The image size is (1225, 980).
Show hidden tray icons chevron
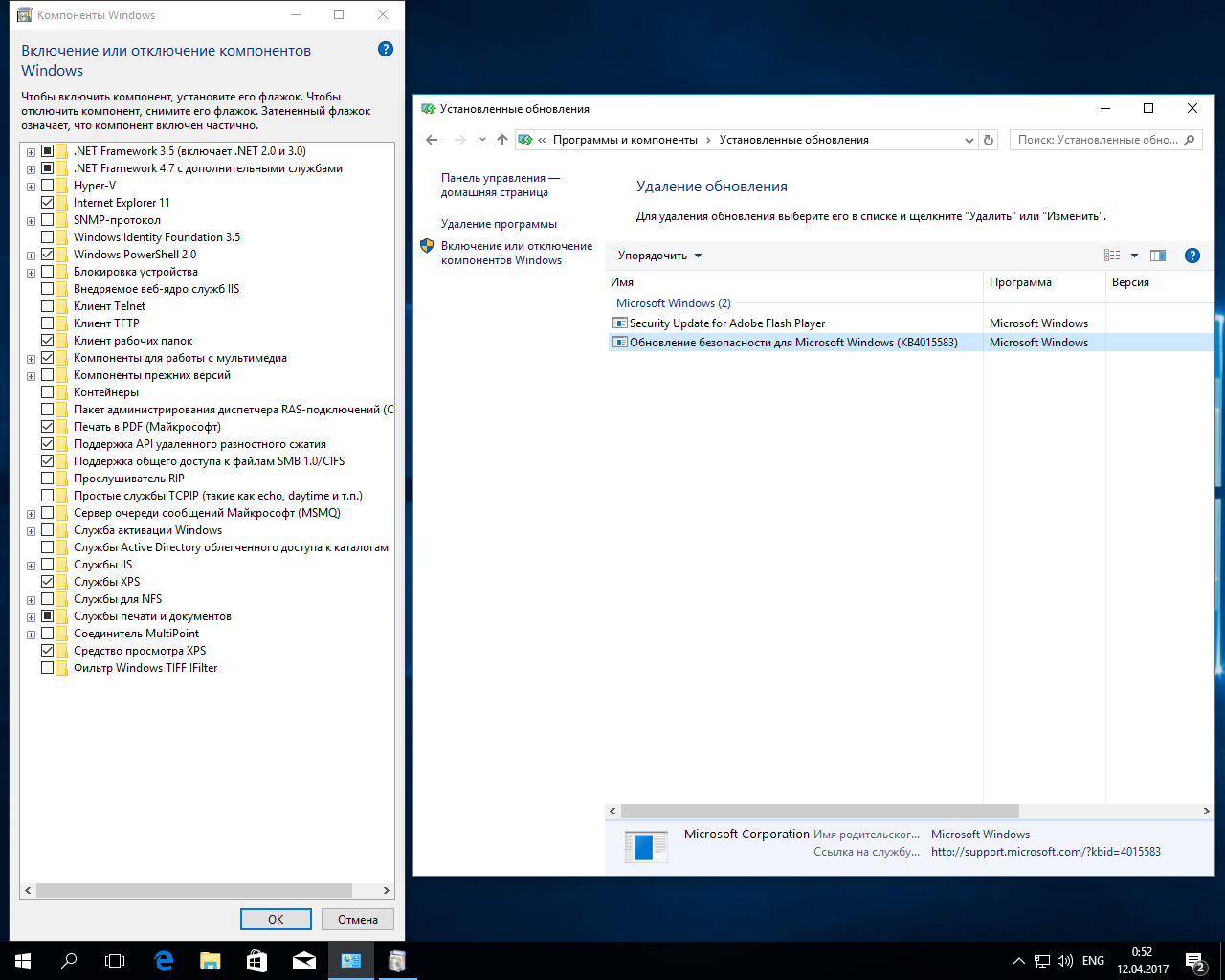[x=1018, y=961]
